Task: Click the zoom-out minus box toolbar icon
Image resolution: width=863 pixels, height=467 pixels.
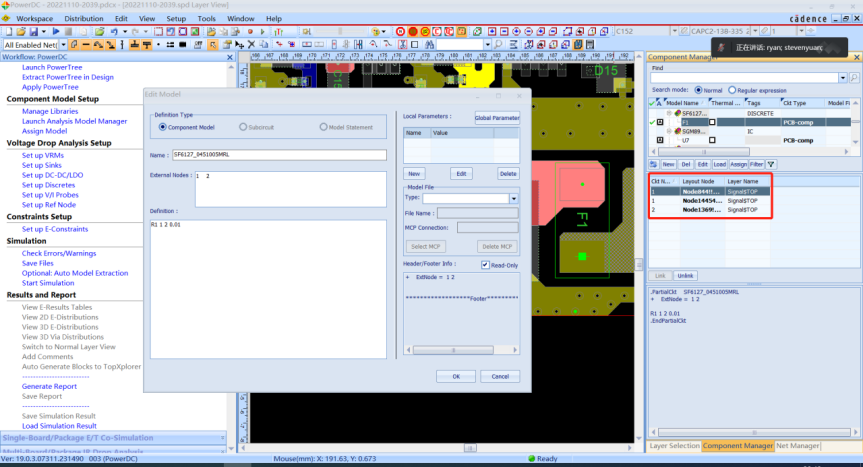Action: tap(504, 31)
